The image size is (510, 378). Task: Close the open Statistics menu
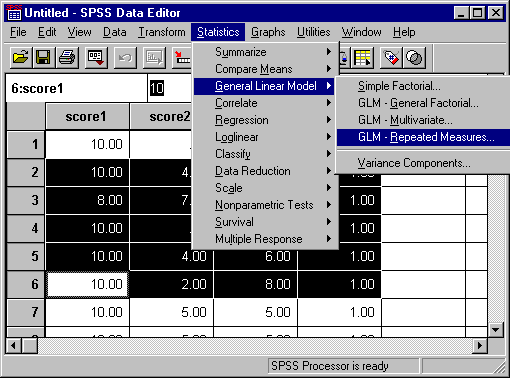pos(218,32)
